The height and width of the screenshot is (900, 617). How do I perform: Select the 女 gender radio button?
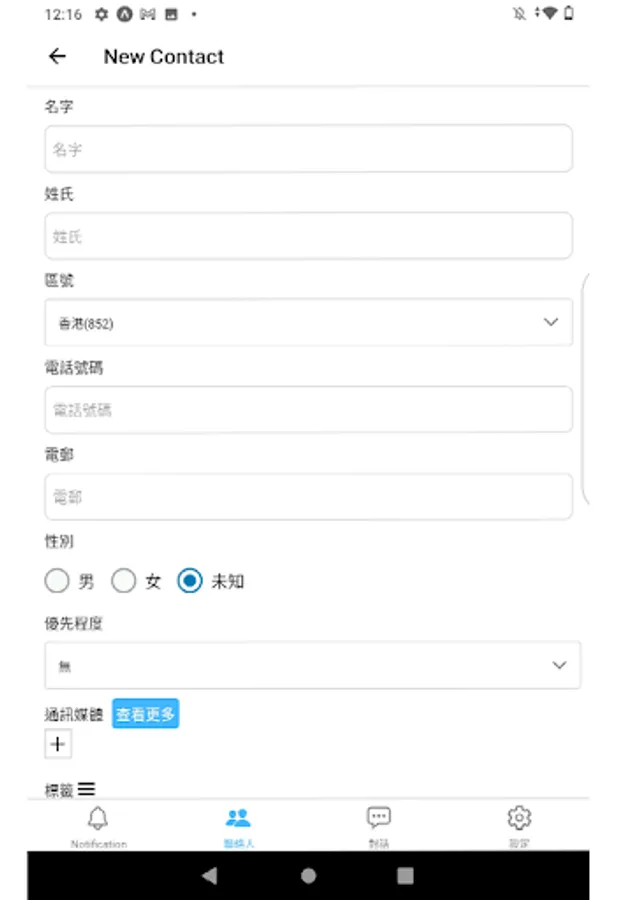(x=123, y=581)
